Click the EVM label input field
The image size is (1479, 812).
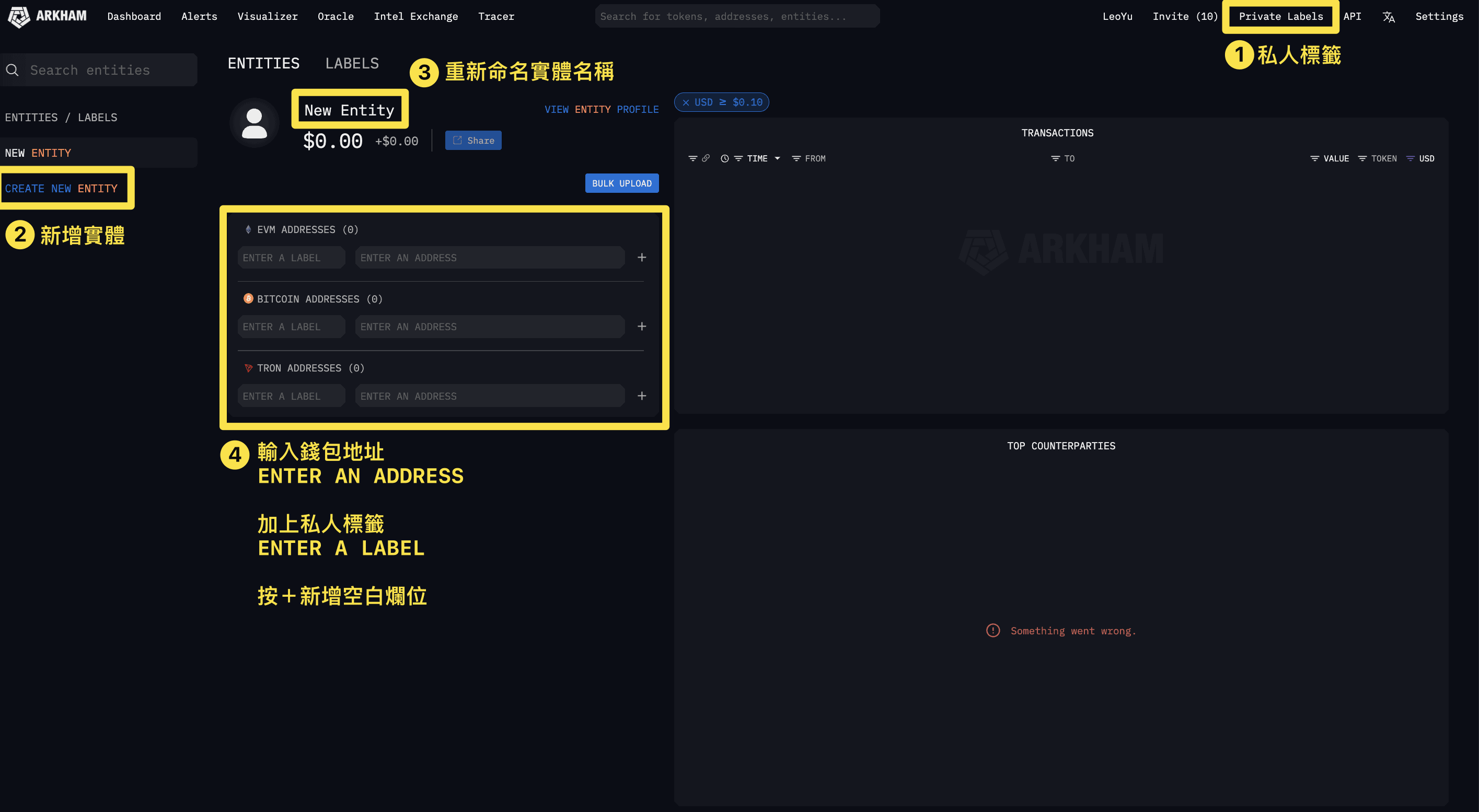pyautogui.click(x=291, y=258)
